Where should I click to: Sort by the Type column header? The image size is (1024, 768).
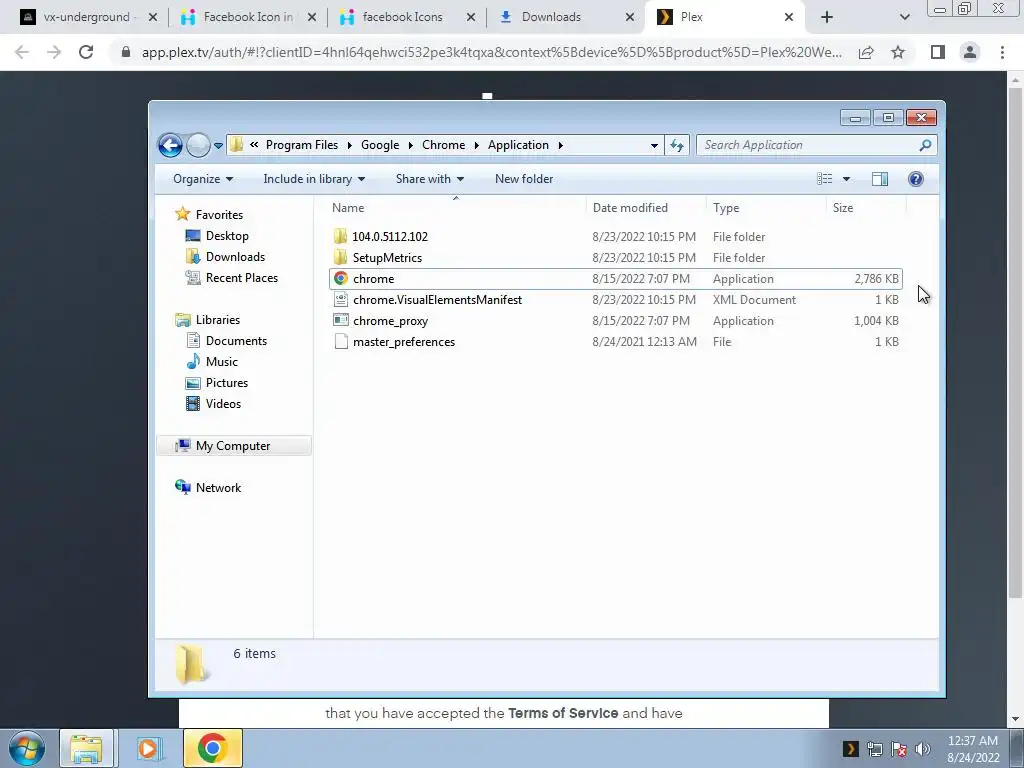click(x=766, y=208)
